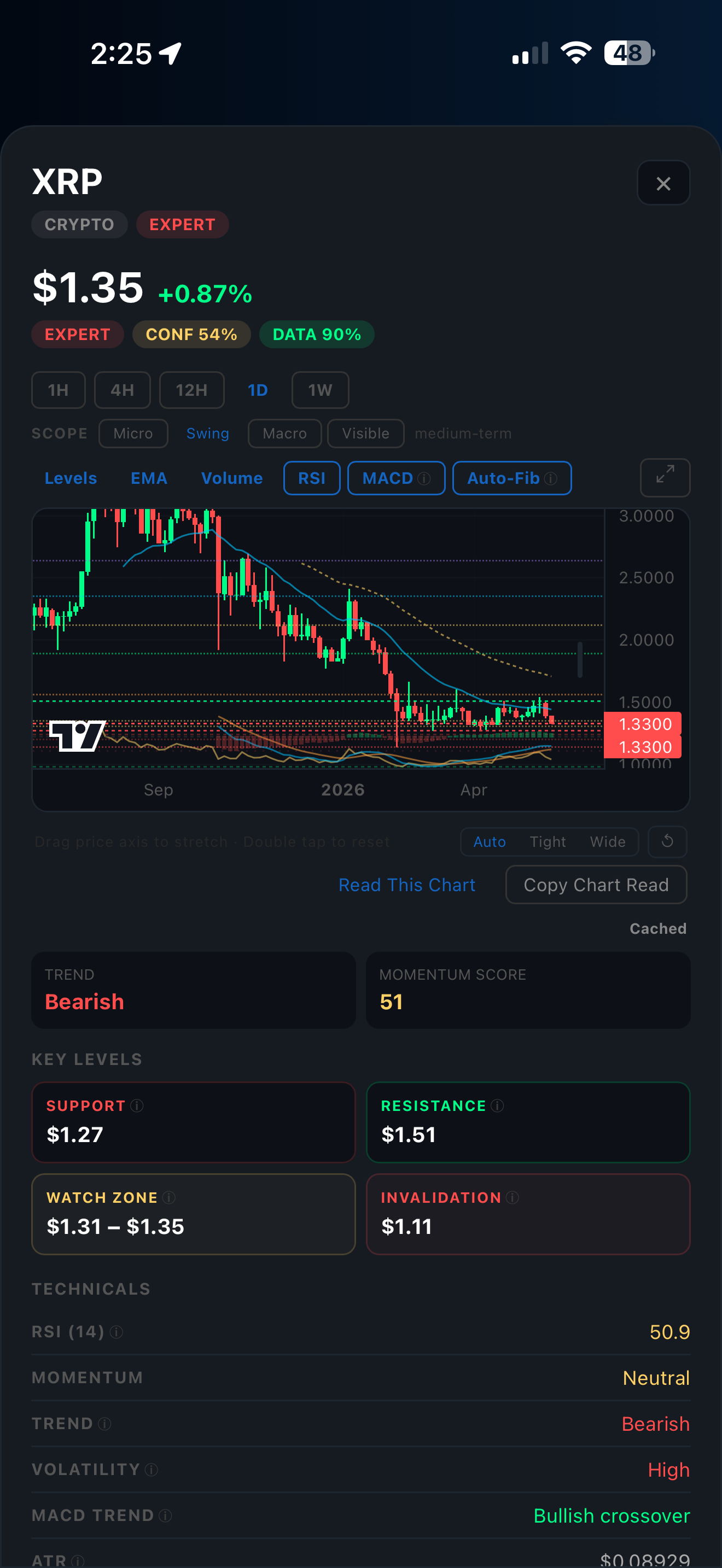Open Auto-Fib info icon
722x1568 pixels.
click(x=550, y=479)
